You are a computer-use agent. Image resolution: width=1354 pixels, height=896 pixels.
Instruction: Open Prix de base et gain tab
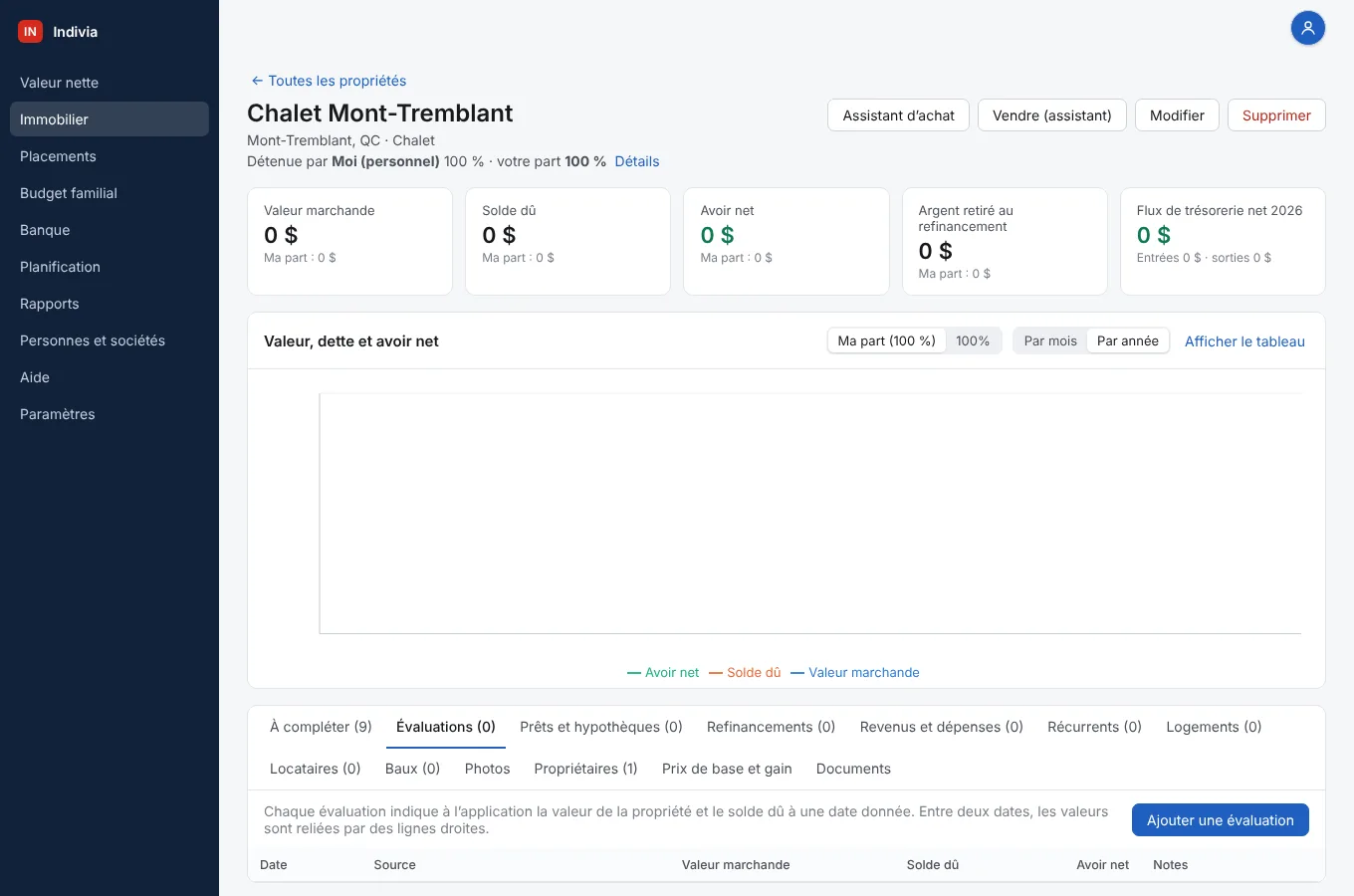click(727, 769)
